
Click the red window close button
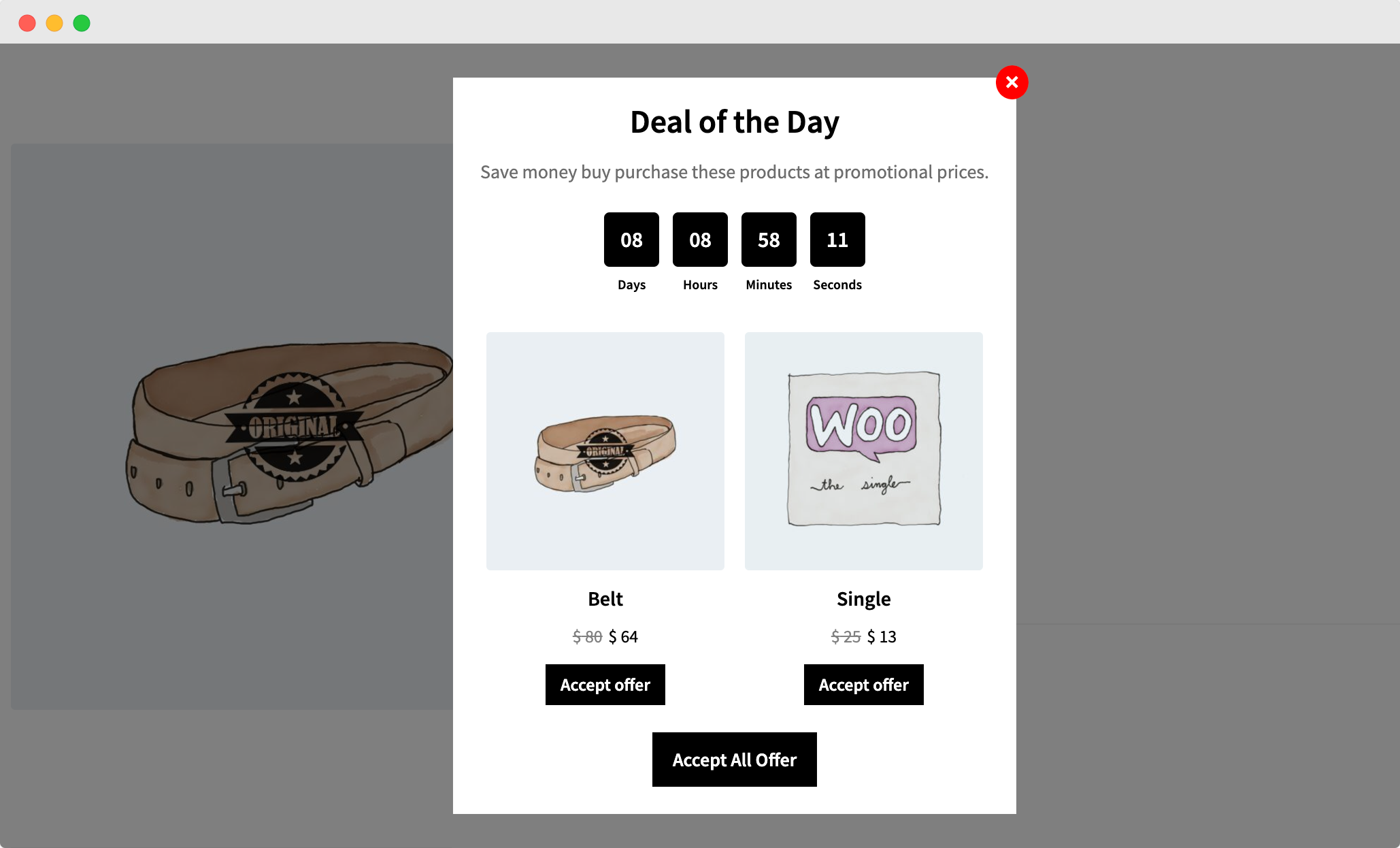(x=27, y=23)
